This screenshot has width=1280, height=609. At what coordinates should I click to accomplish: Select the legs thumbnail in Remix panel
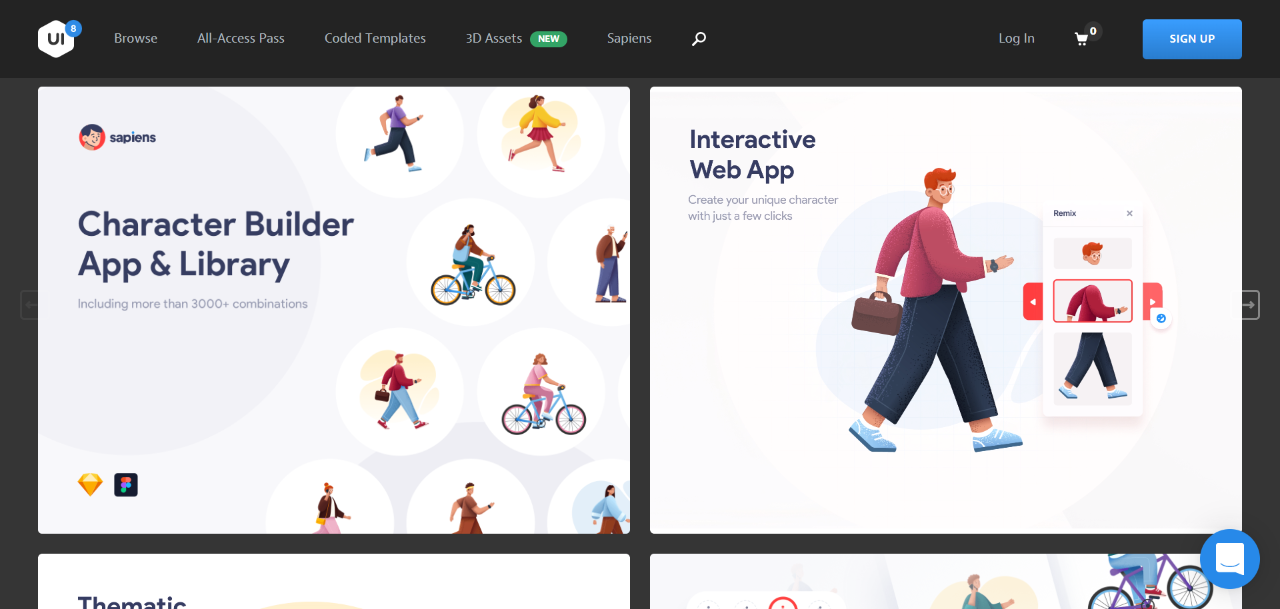pos(1092,368)
